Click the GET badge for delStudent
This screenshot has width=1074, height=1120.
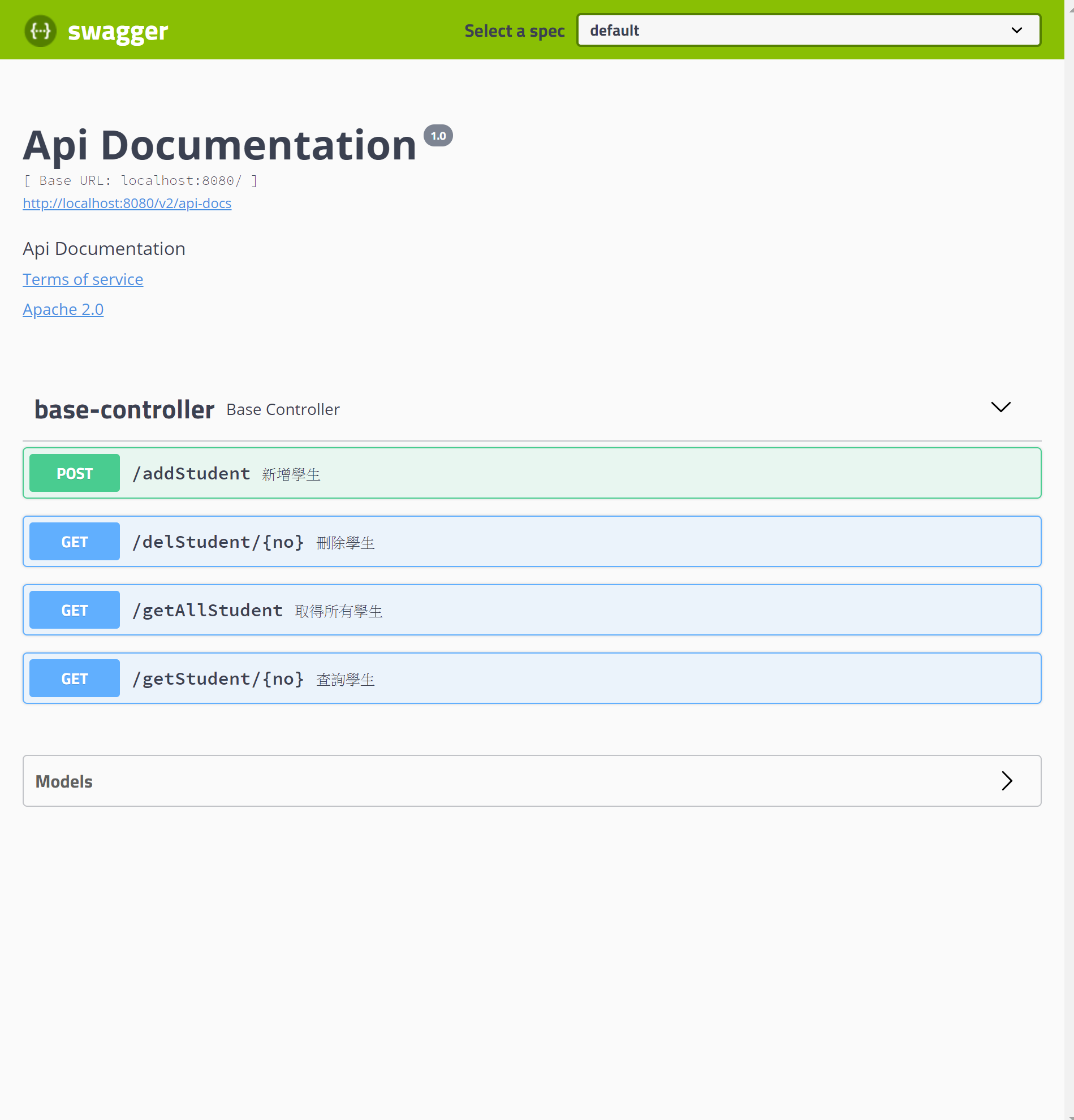(74, 542)
